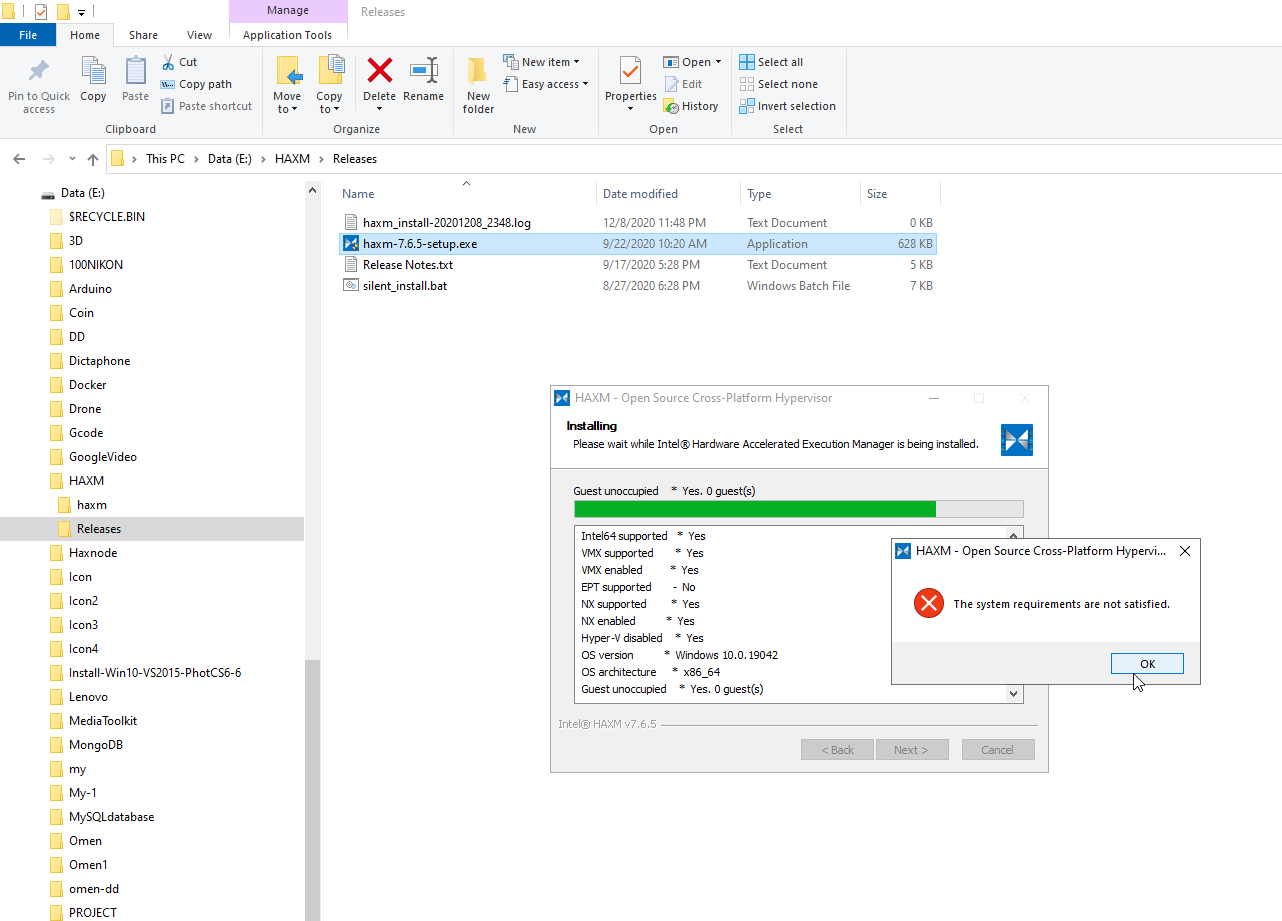Click the title bar properties checkmark icon
The width and height of the screenshot is (1282, 921).
point(41,12)
